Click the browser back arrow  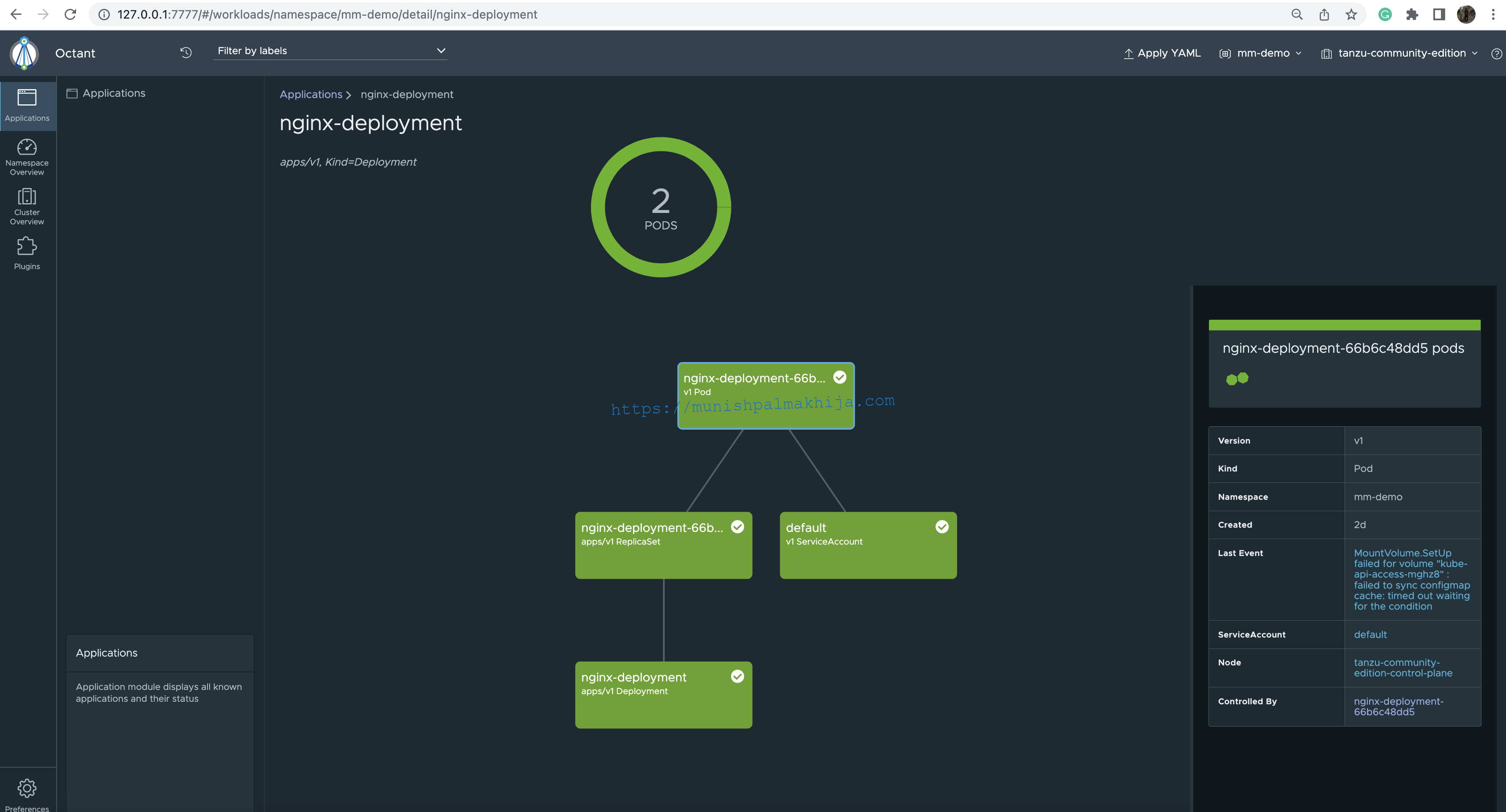[16, 14]
